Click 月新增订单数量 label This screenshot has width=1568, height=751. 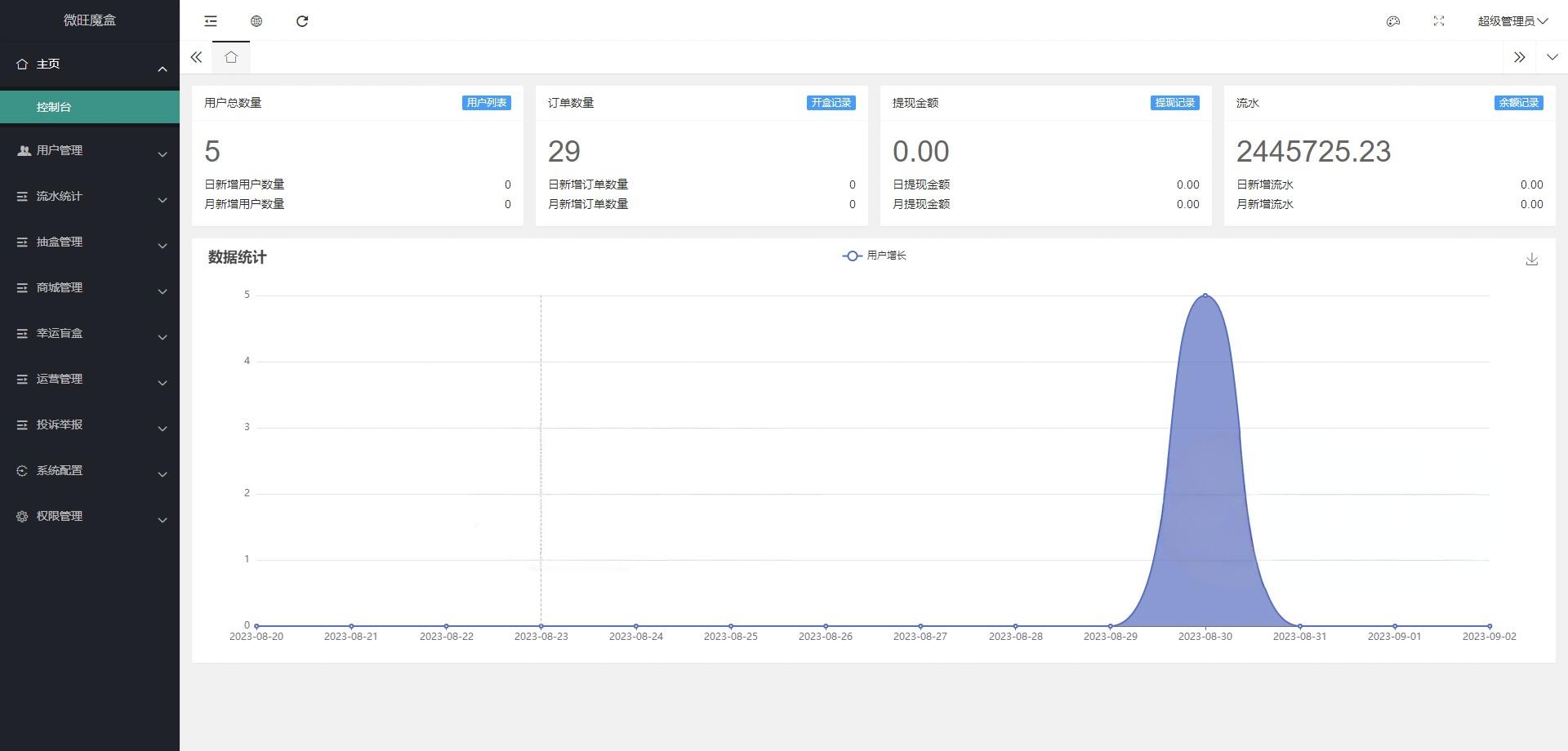pos(588,204)
